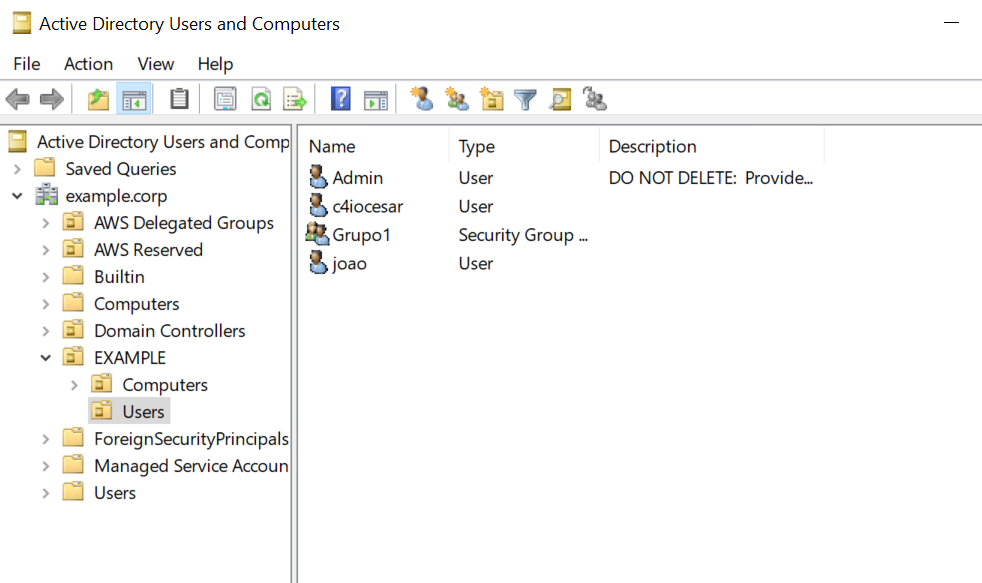
Task: Expand Computers under EXAMPLE
Action: [74, 384]
